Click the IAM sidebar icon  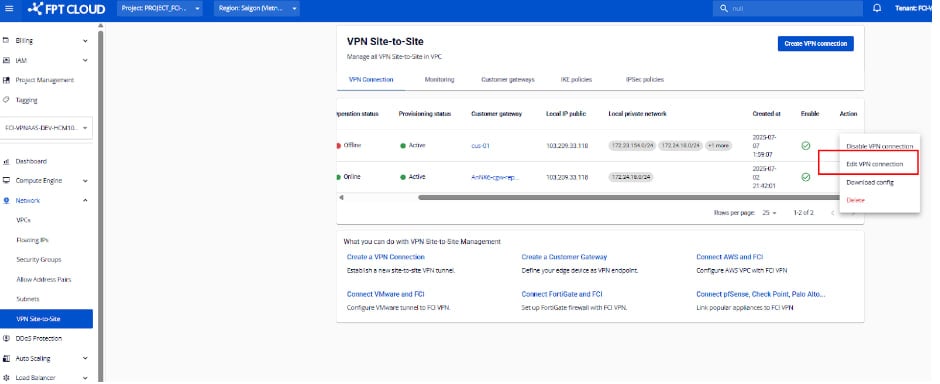7,61
